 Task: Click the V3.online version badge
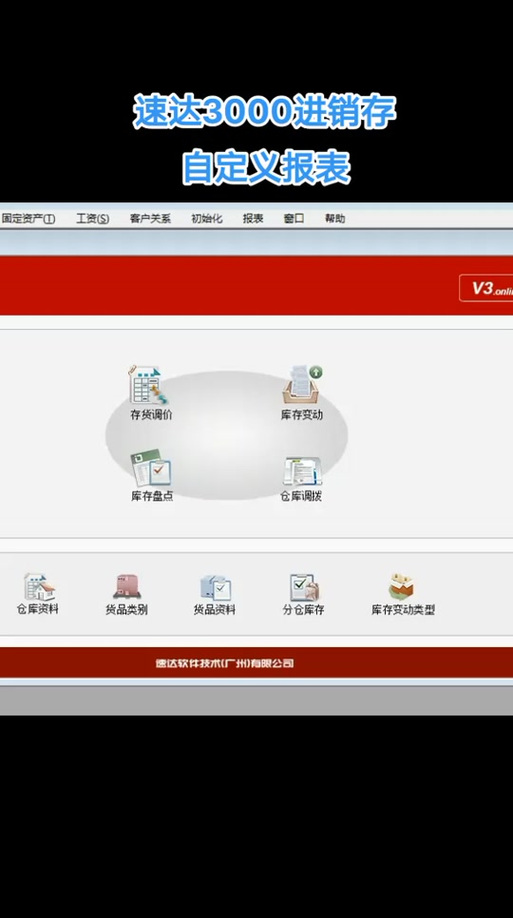coord(486,288)
